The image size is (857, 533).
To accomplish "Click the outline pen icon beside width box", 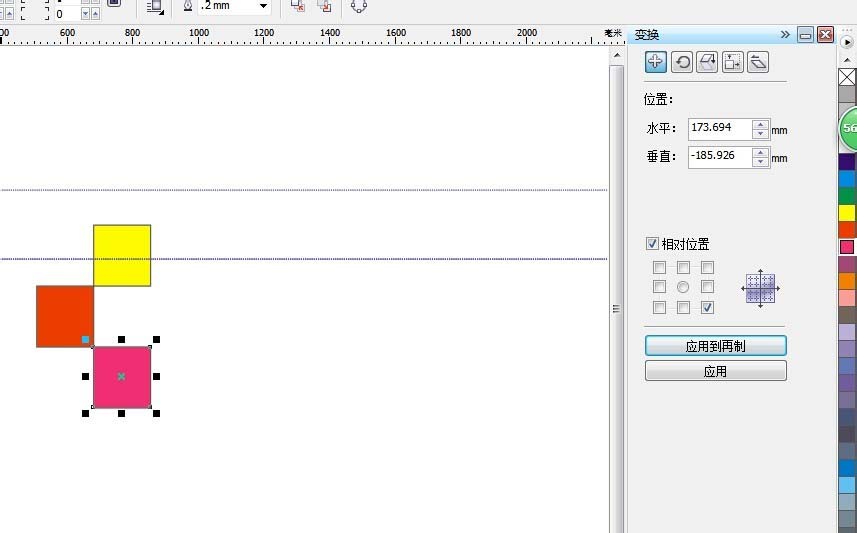I will pyautogui.click(x=188, y=6).
